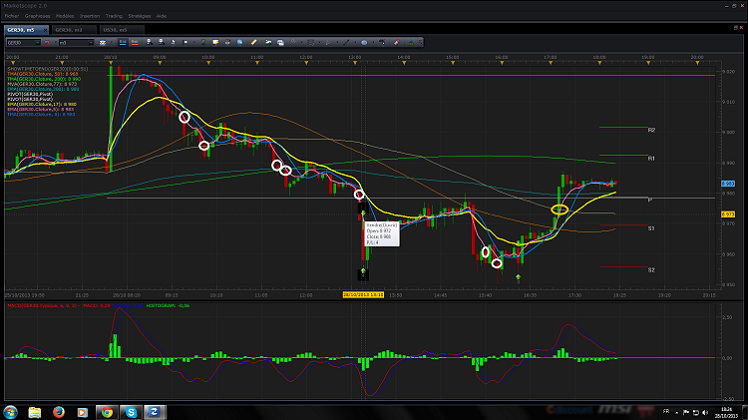Open the Modèles menu
Viewport: 748px width, 420px height.
pos(65,16)
